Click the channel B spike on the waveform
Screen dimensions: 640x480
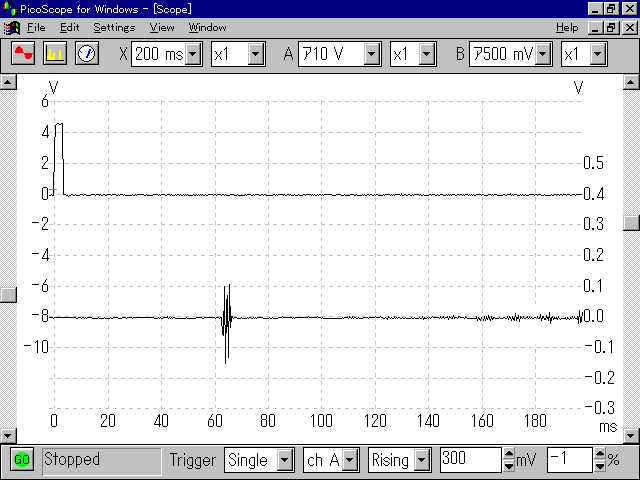(x=227, y=322)
